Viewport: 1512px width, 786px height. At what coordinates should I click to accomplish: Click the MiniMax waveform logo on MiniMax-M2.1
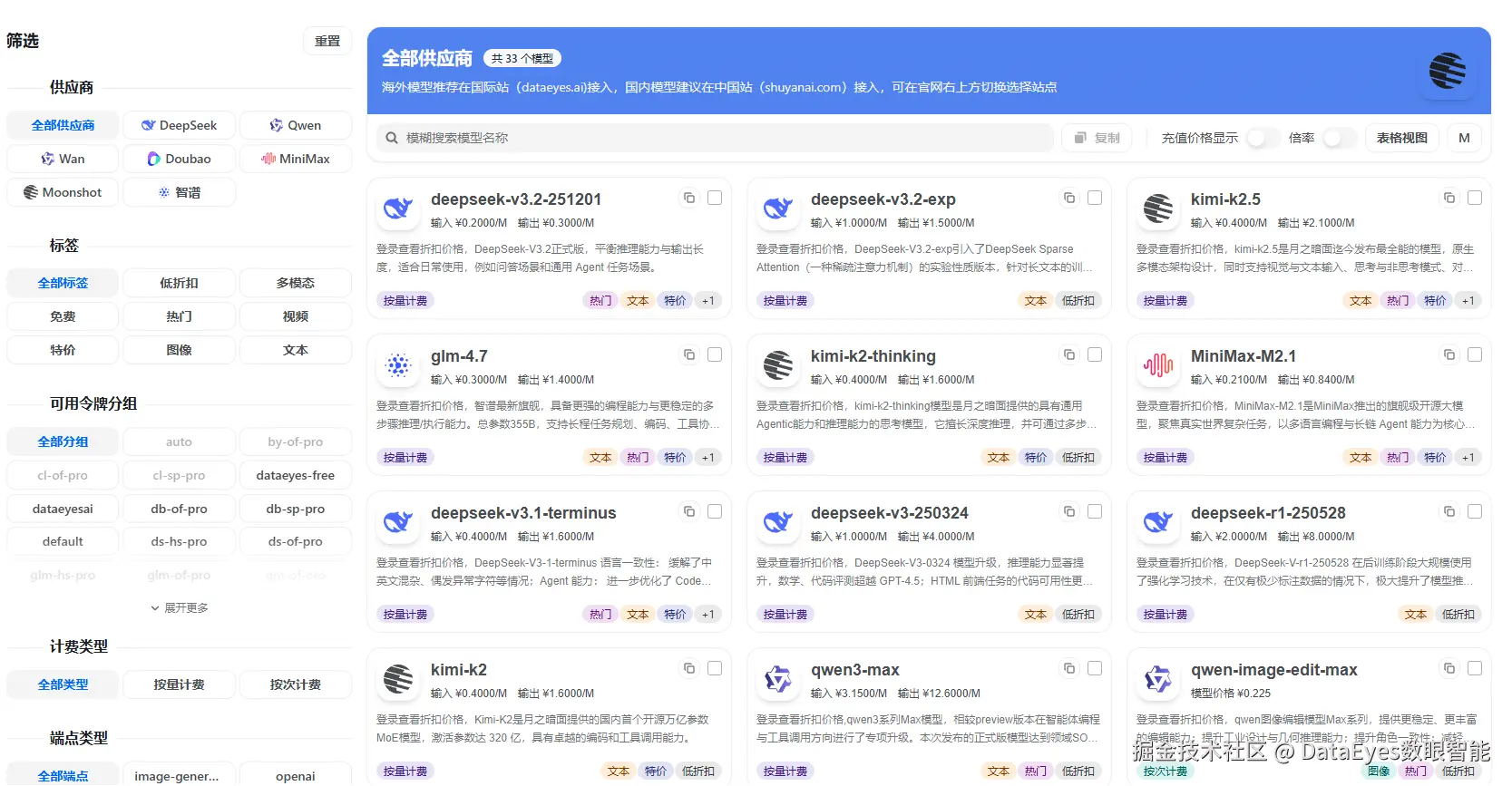1158,365
